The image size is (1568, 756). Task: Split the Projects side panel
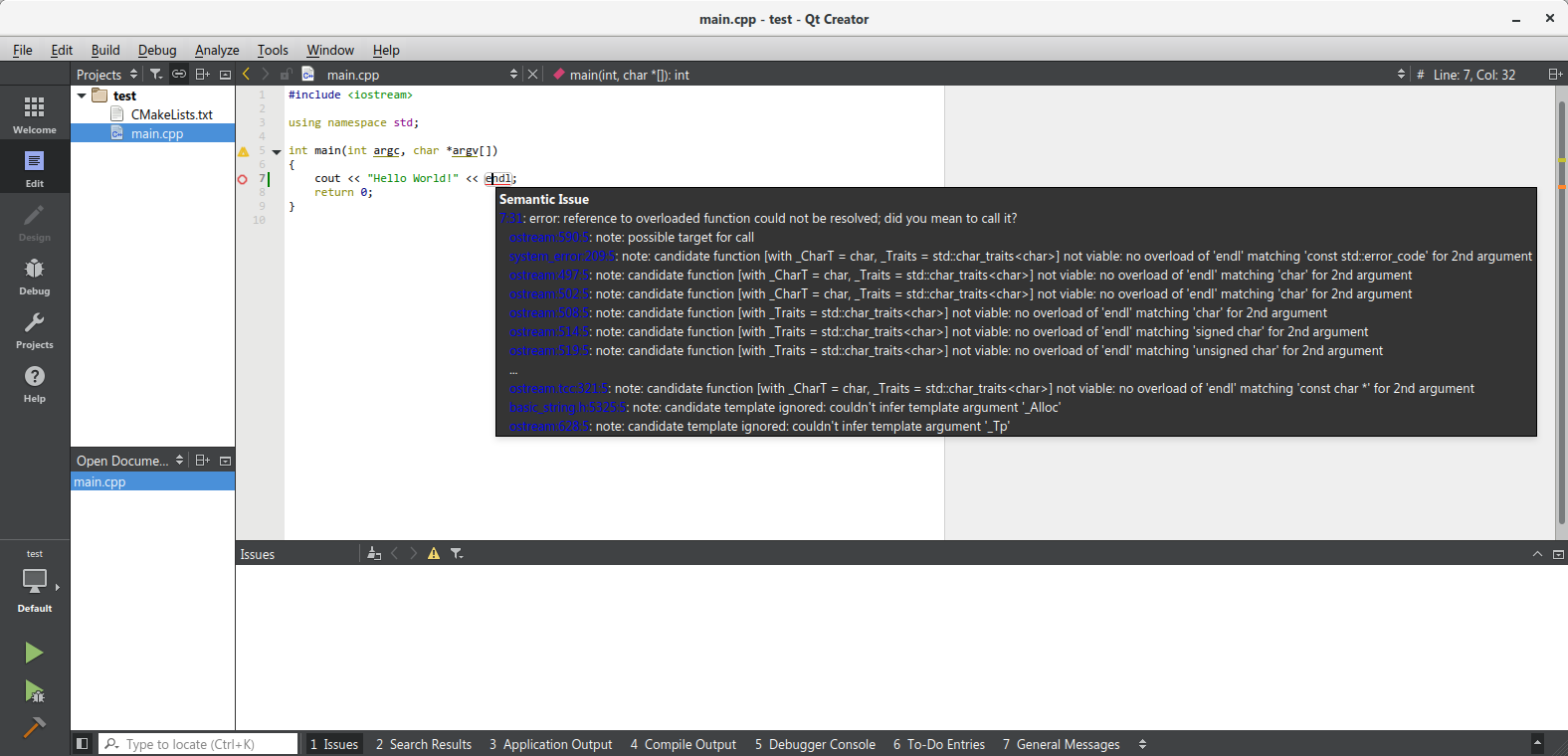click(202, 74)
